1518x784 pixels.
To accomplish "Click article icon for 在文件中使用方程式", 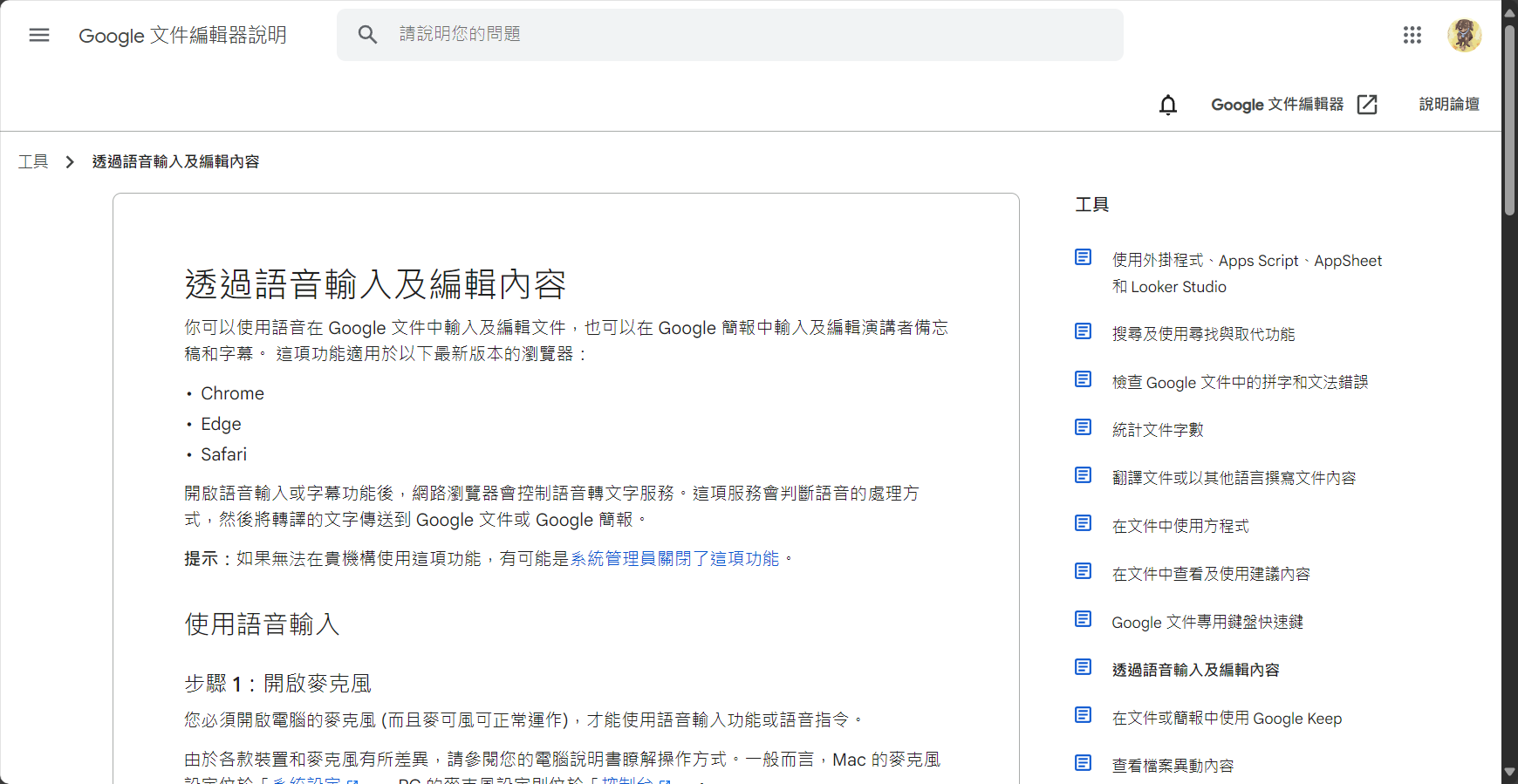I will click(x=1084, y=523).
